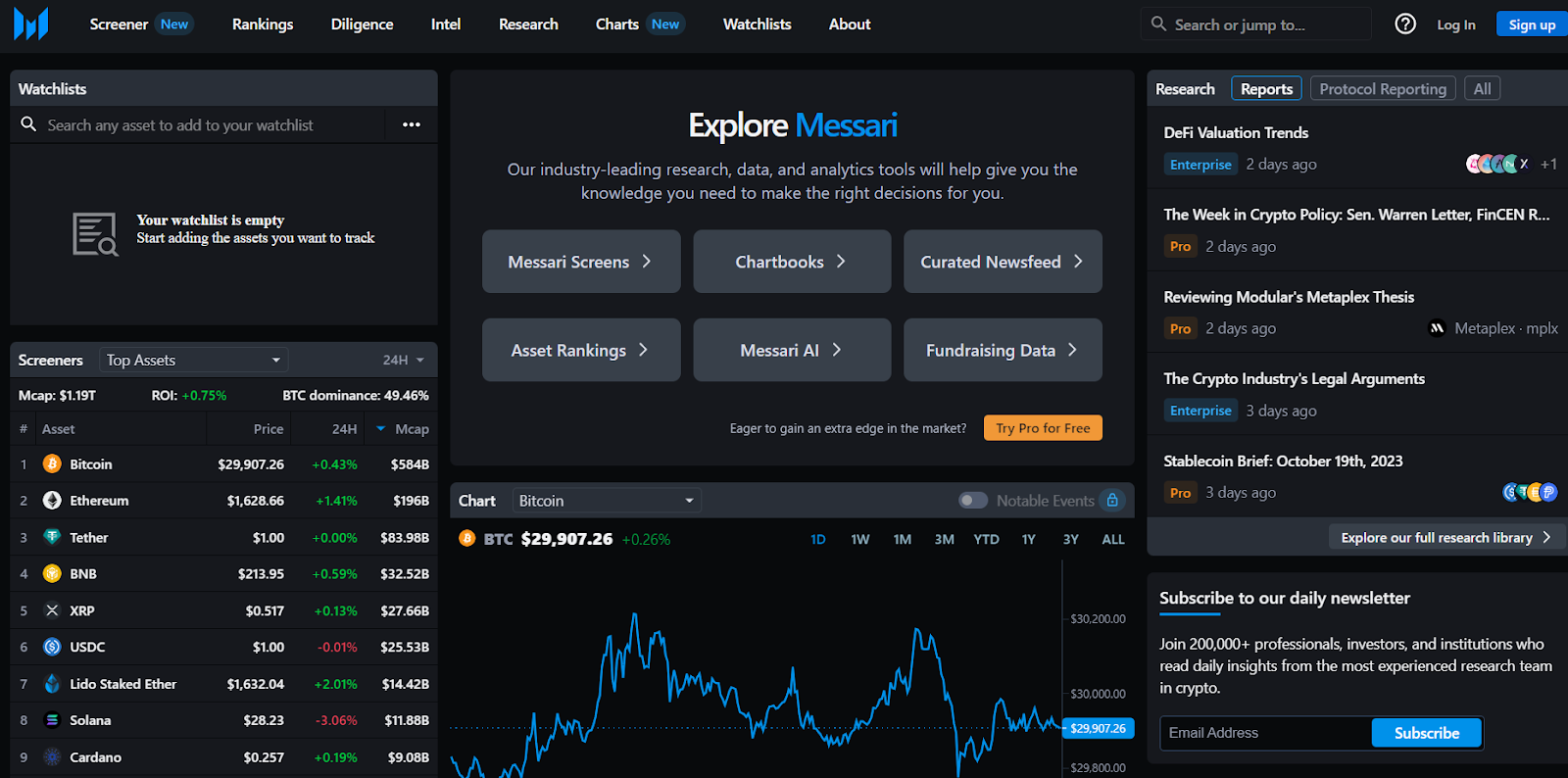Open Rankings in top navigation
This screenshot has width=1568, height=778.
click(x=263, y=24)
